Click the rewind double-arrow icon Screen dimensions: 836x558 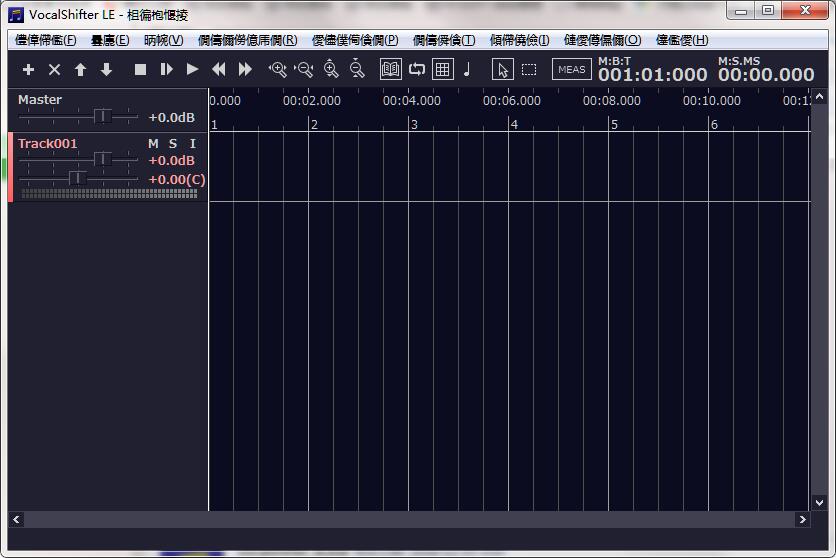click(x=219, y=70)
